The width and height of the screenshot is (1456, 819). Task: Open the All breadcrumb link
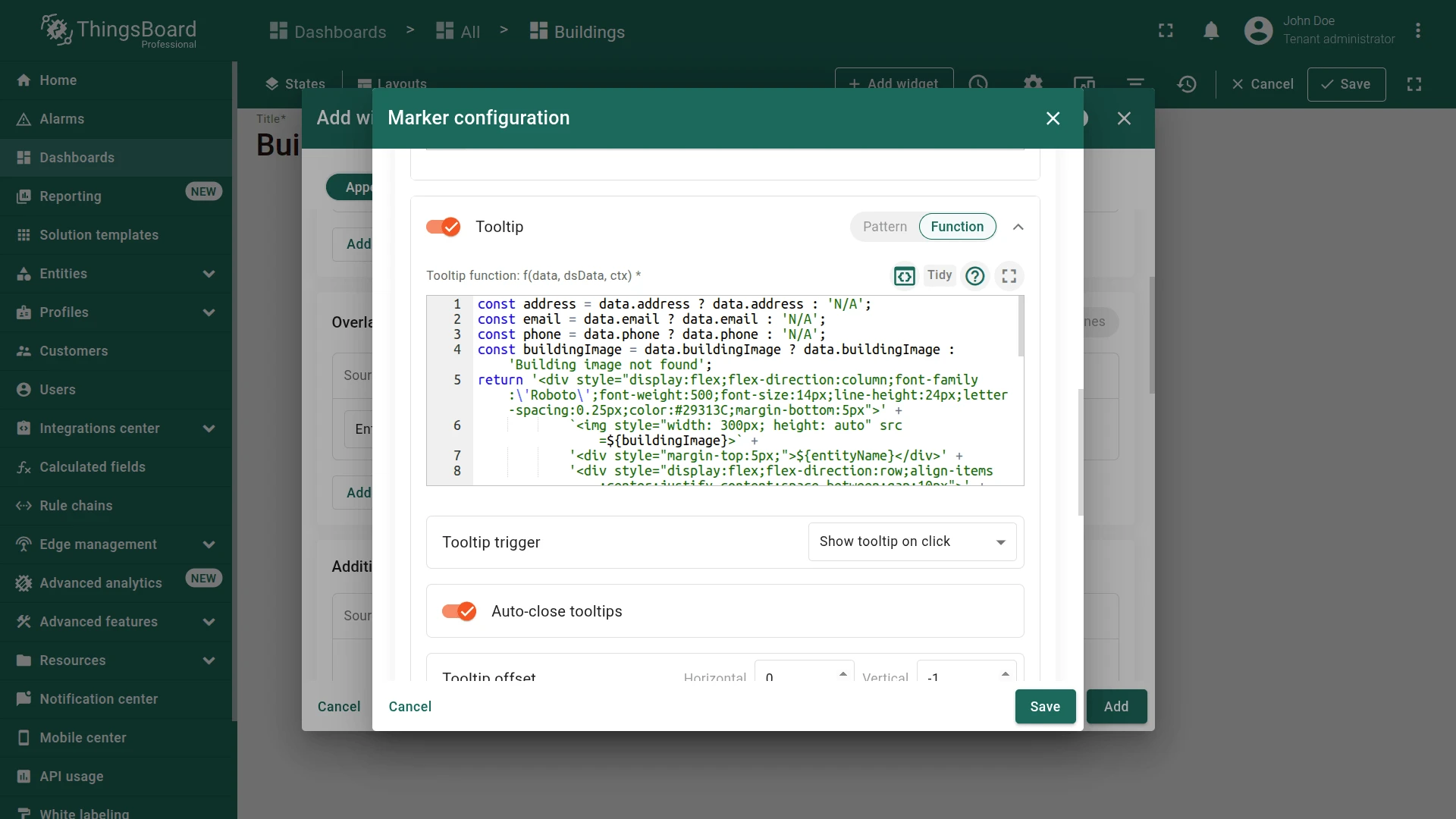pyautogui.click(x=458, y=31)
